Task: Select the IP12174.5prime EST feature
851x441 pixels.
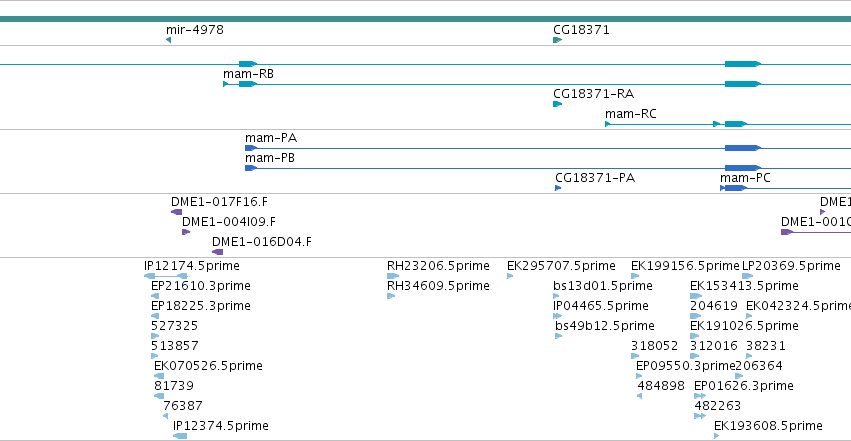Action: pos(166,276)
